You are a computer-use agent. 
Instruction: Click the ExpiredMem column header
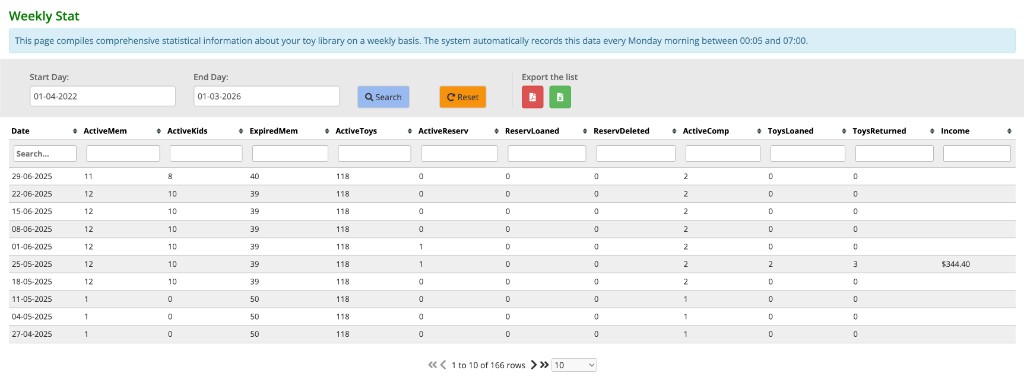point(274,131)
